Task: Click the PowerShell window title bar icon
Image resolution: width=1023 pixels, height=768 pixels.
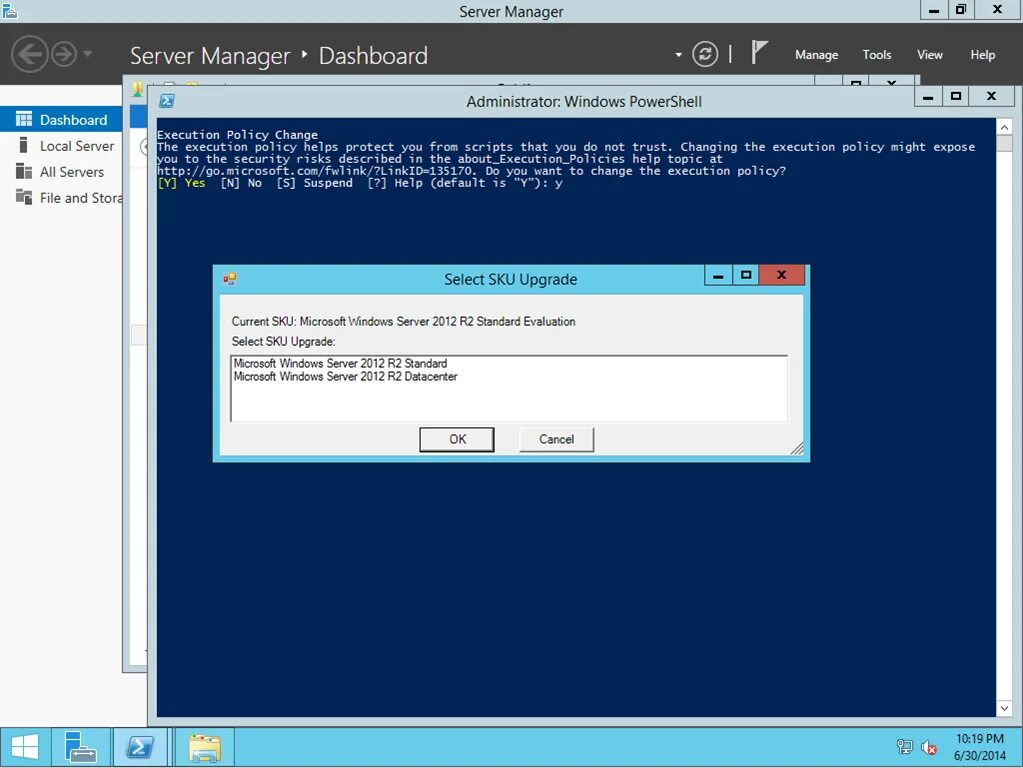Action: click(x=167, y=100)
